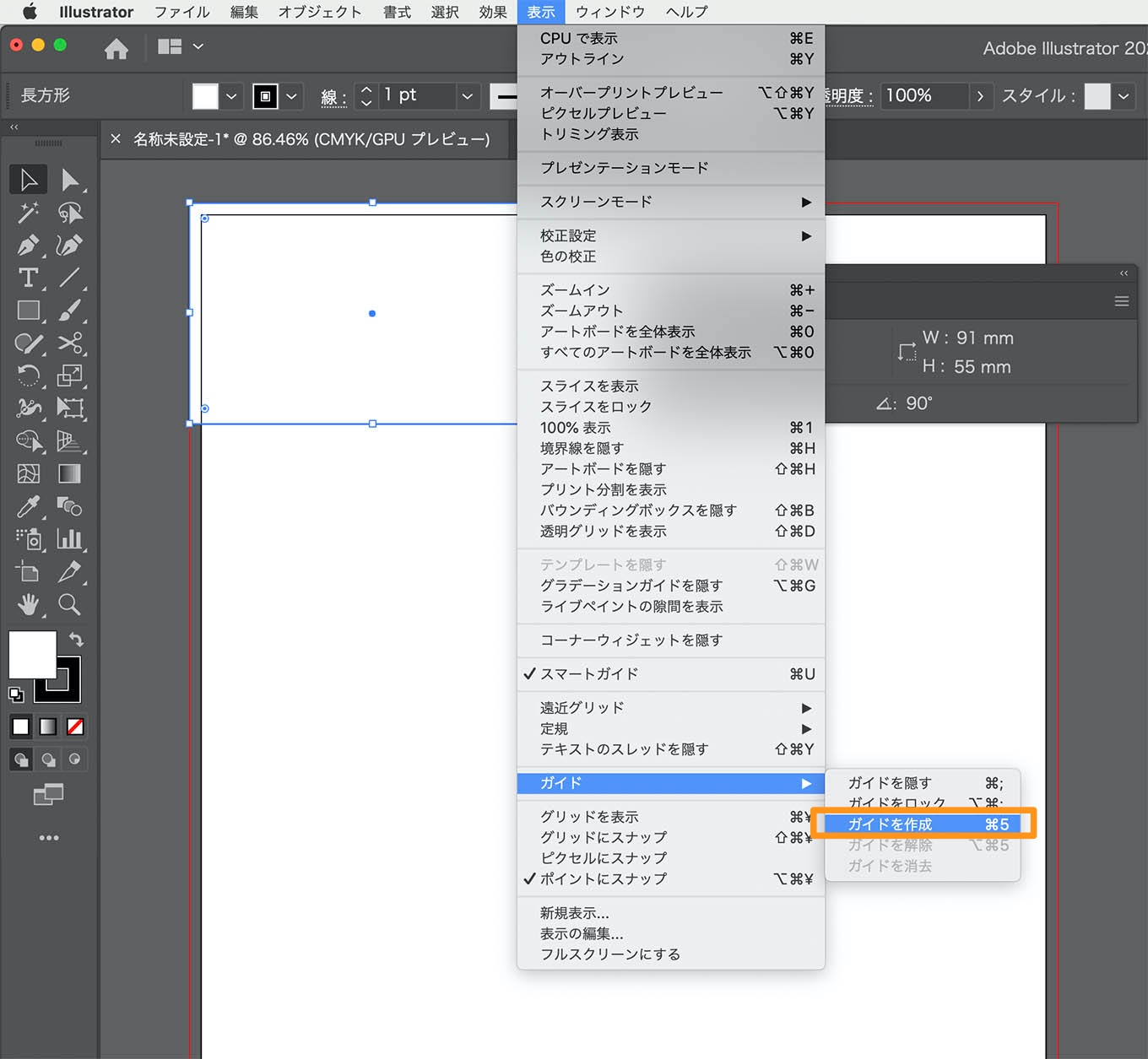Expand the スクリーンモード submenu
Image resolution: width=1148 pixels, height=1059 pixels.
coord(671,202)
